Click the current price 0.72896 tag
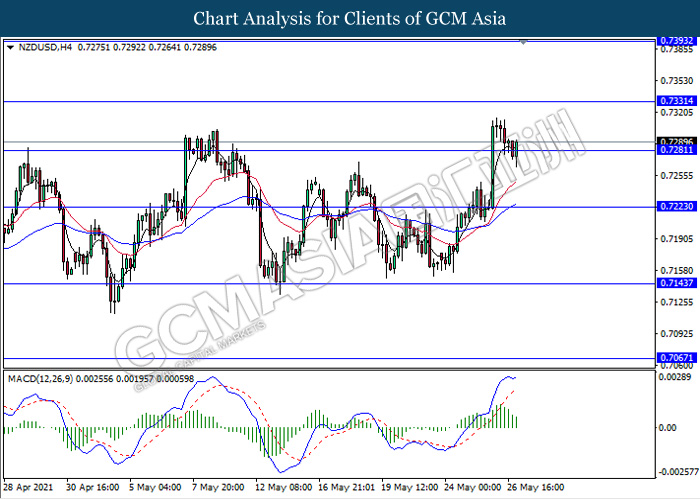The width and height of the screenshot is (700, 500). 677,141
